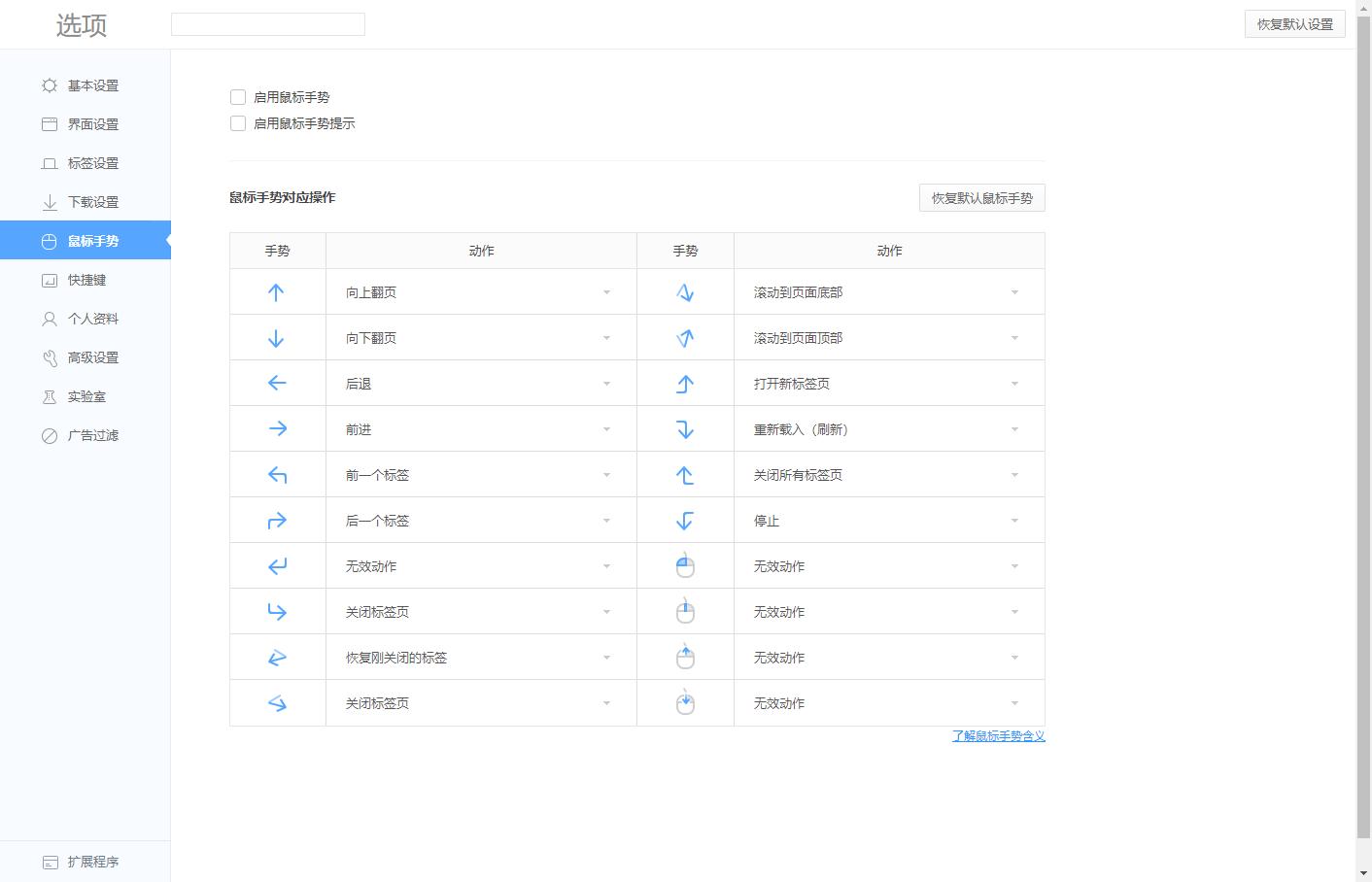
Task: Click the upward arrow gesture icon for 向上翻页
Action: [x=277, y=291]
